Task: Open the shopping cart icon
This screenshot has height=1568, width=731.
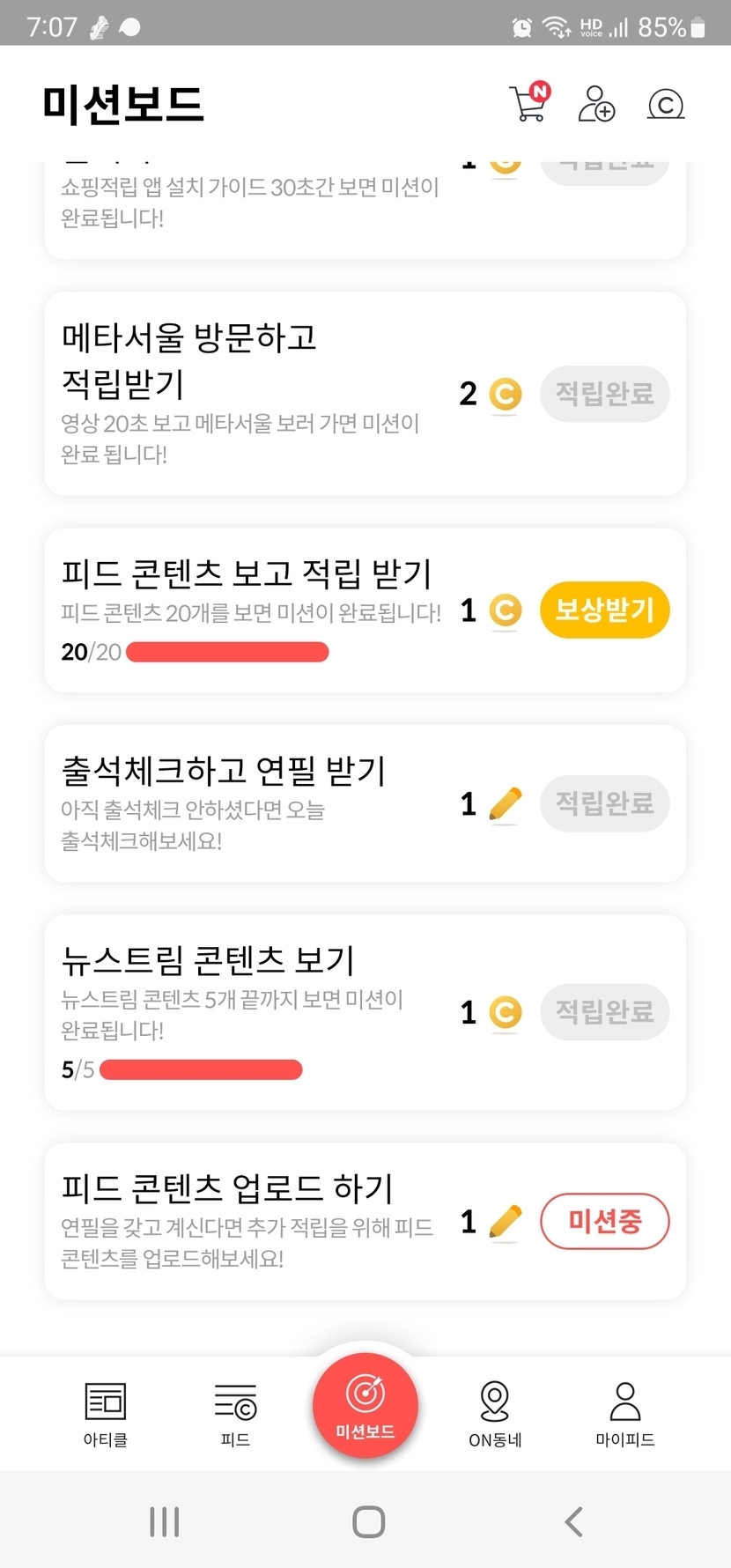Action: [x=529, y=103]
